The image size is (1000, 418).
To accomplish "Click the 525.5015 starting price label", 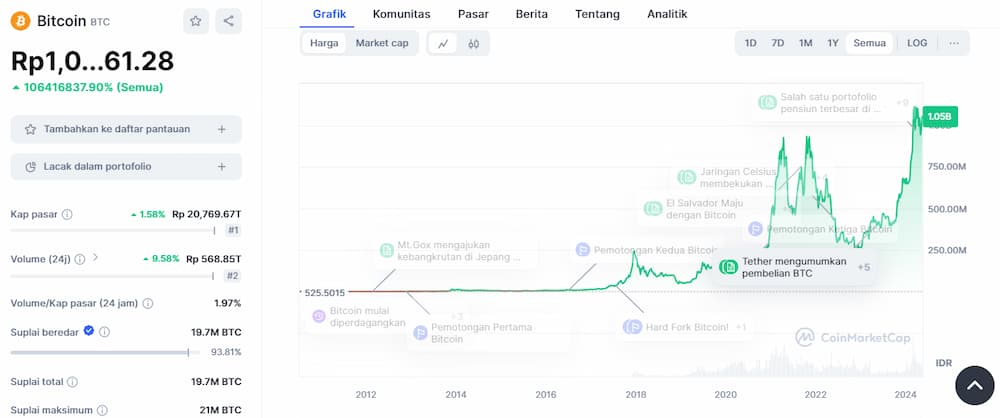I will pos(323,293).
